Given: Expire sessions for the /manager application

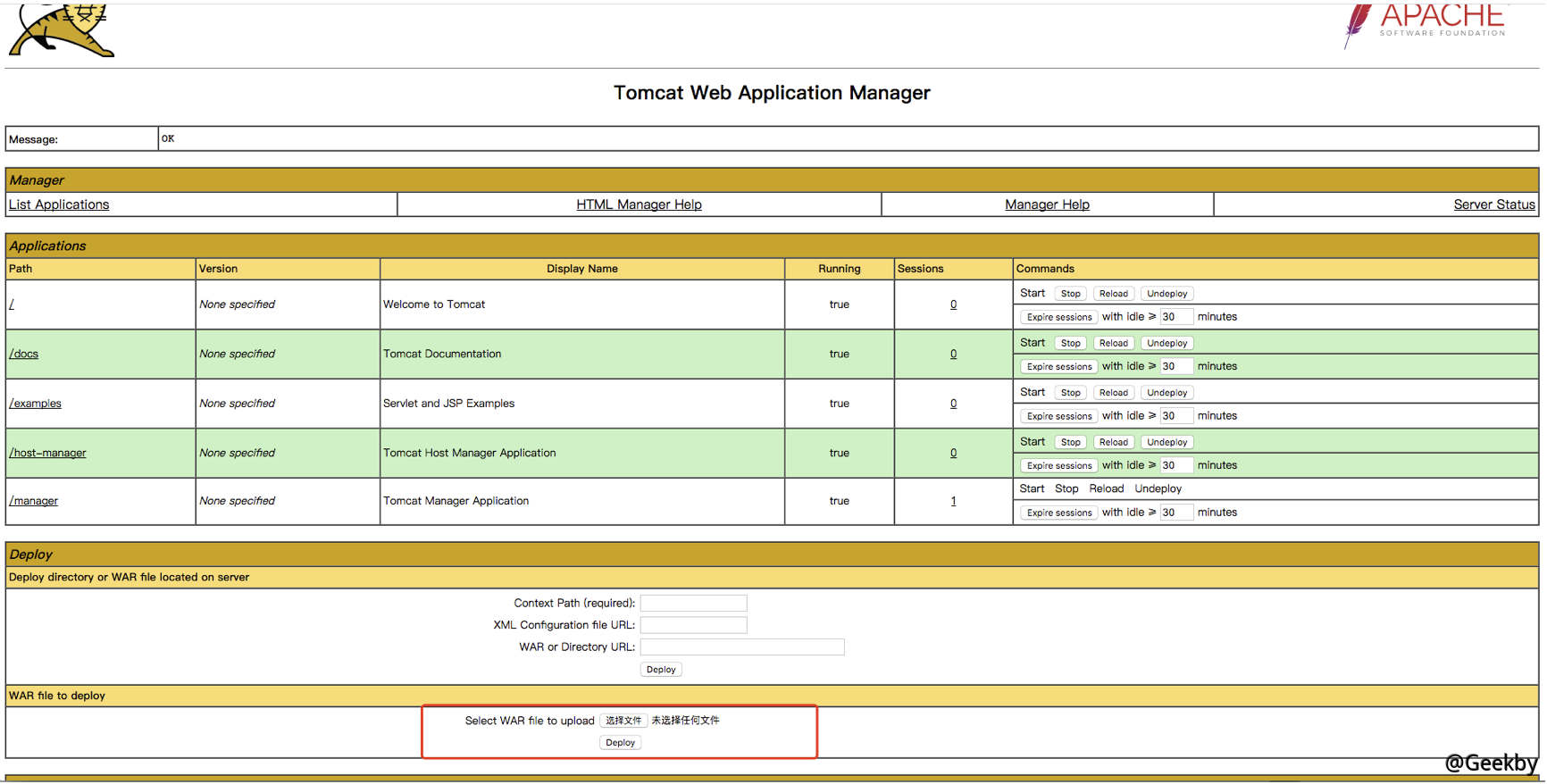Looking at the screenshot, I should coord(1058,513).
